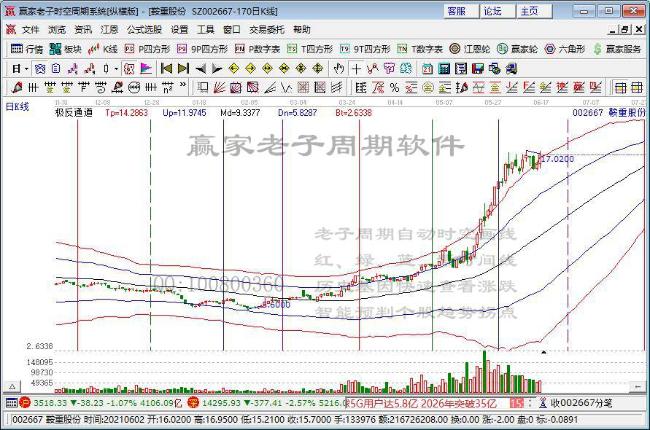The height and width of the screenshot is (430, 650).
Task: Click the 客服 button in title bar
Action: [x=461, y=11]
